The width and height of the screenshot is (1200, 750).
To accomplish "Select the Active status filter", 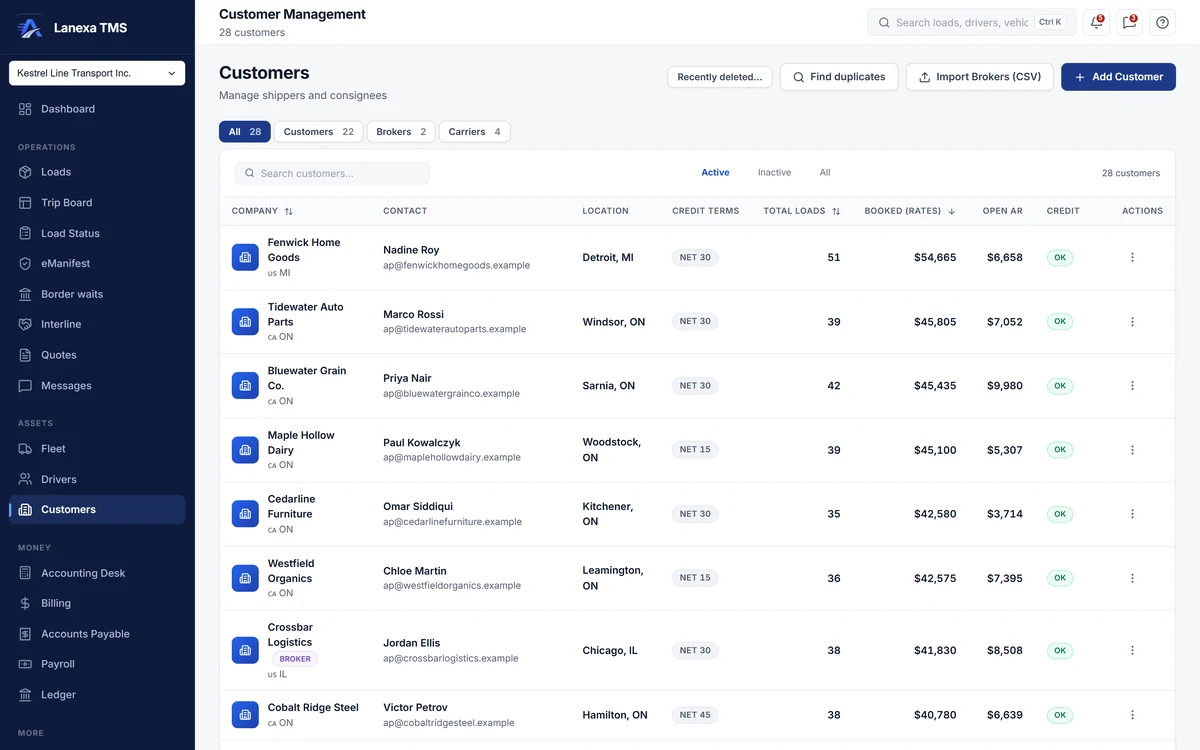I will [x=715, y=173].
